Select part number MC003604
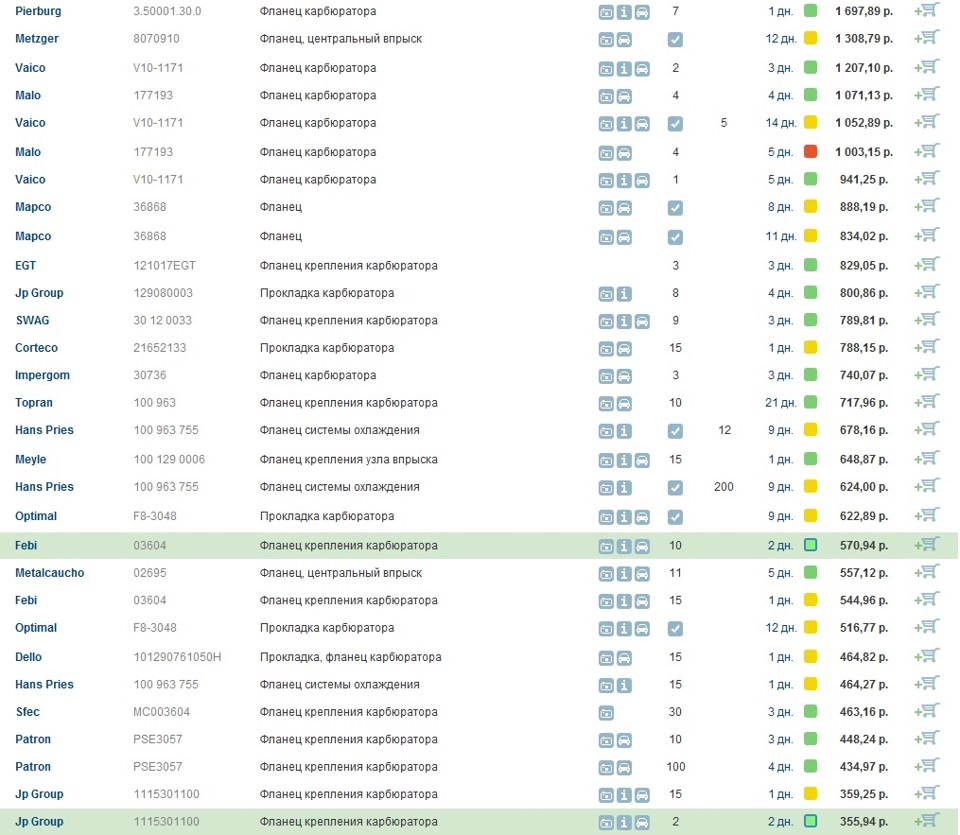 162,712
